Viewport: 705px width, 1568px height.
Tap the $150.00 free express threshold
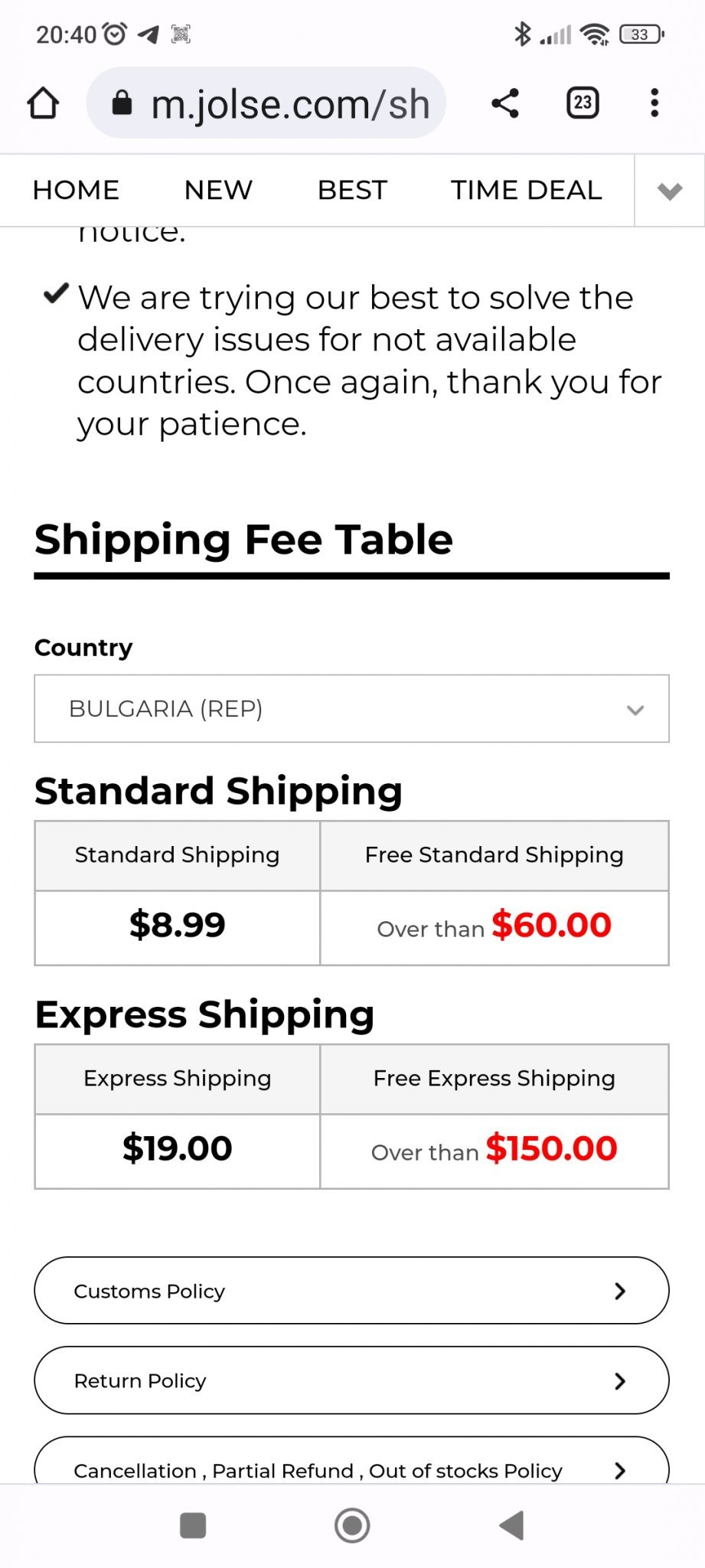(x=551, y=1149)
